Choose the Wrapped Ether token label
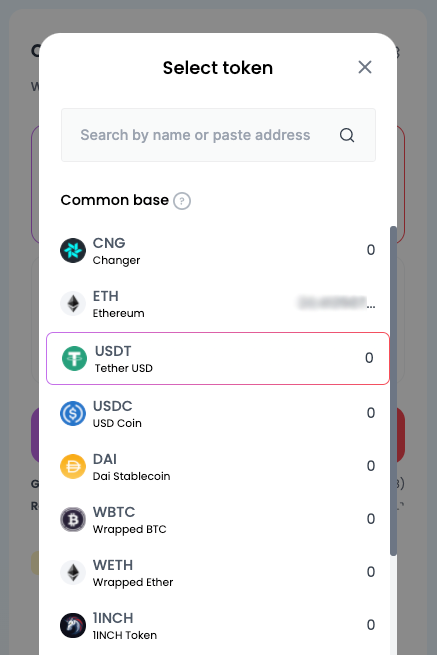 [x=133, y=582]
